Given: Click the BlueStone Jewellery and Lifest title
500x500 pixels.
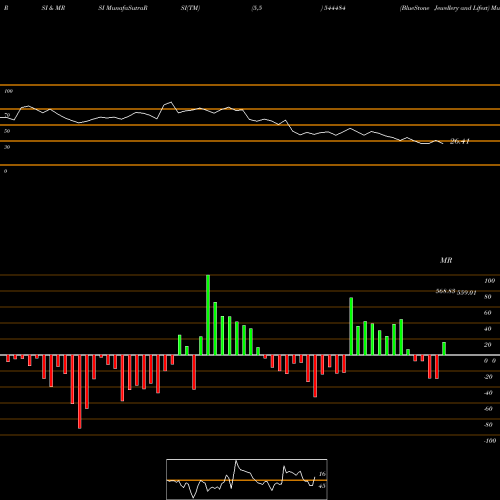Looking at the screenshot, I should point(444,8).
